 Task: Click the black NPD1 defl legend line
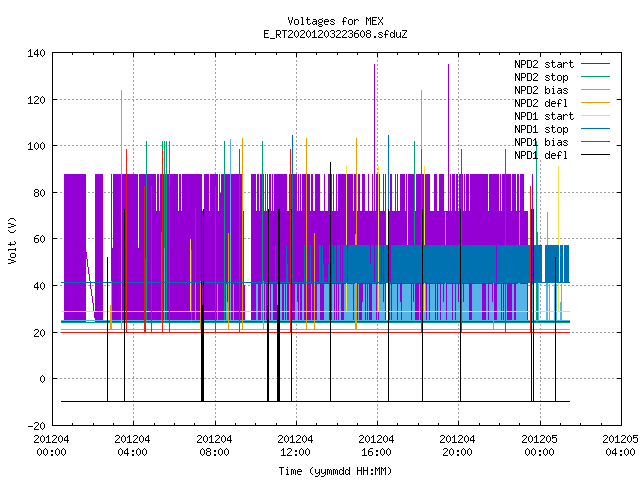click(x=595, y=155)
